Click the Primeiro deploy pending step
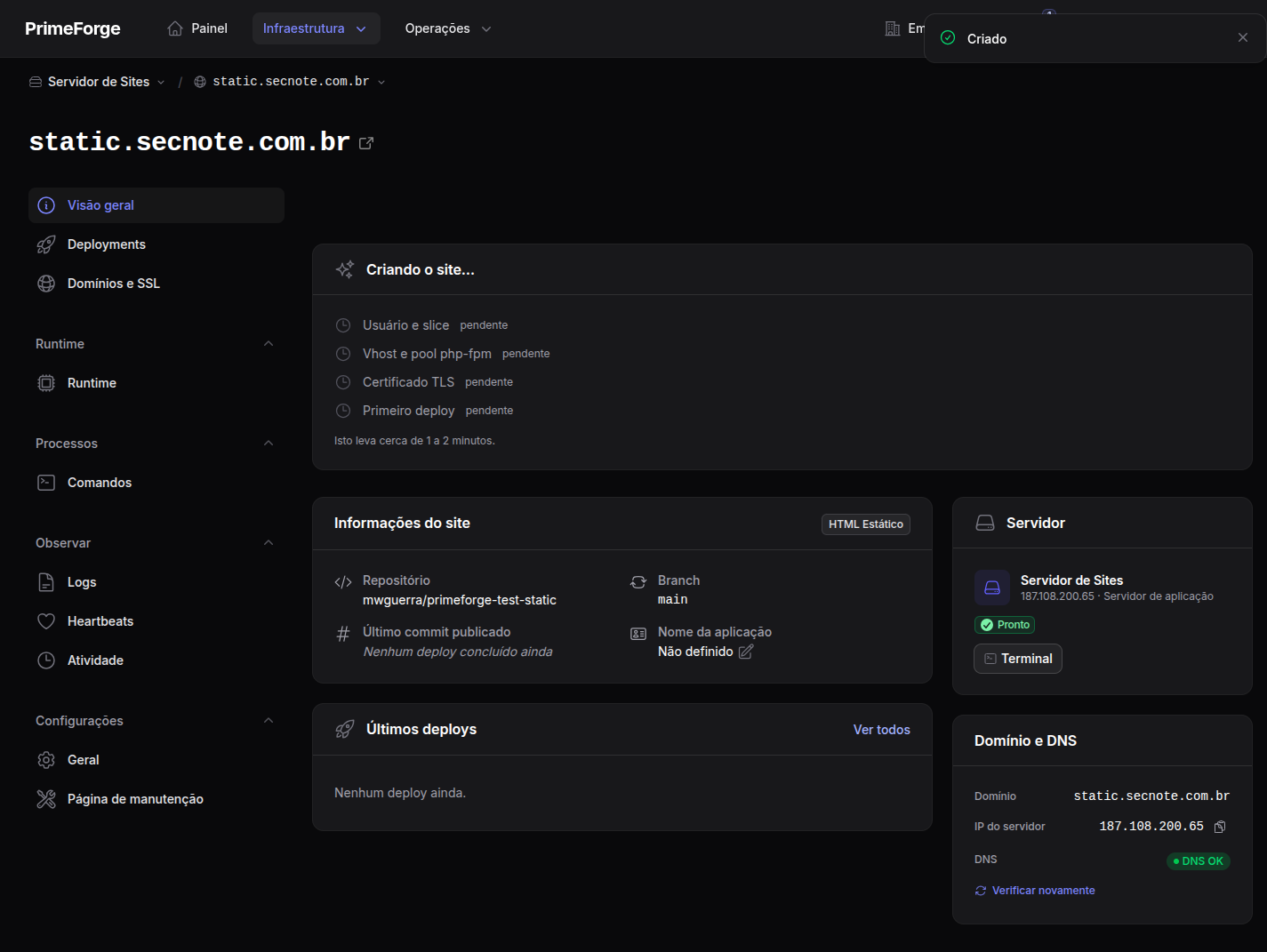 point(424,411)
